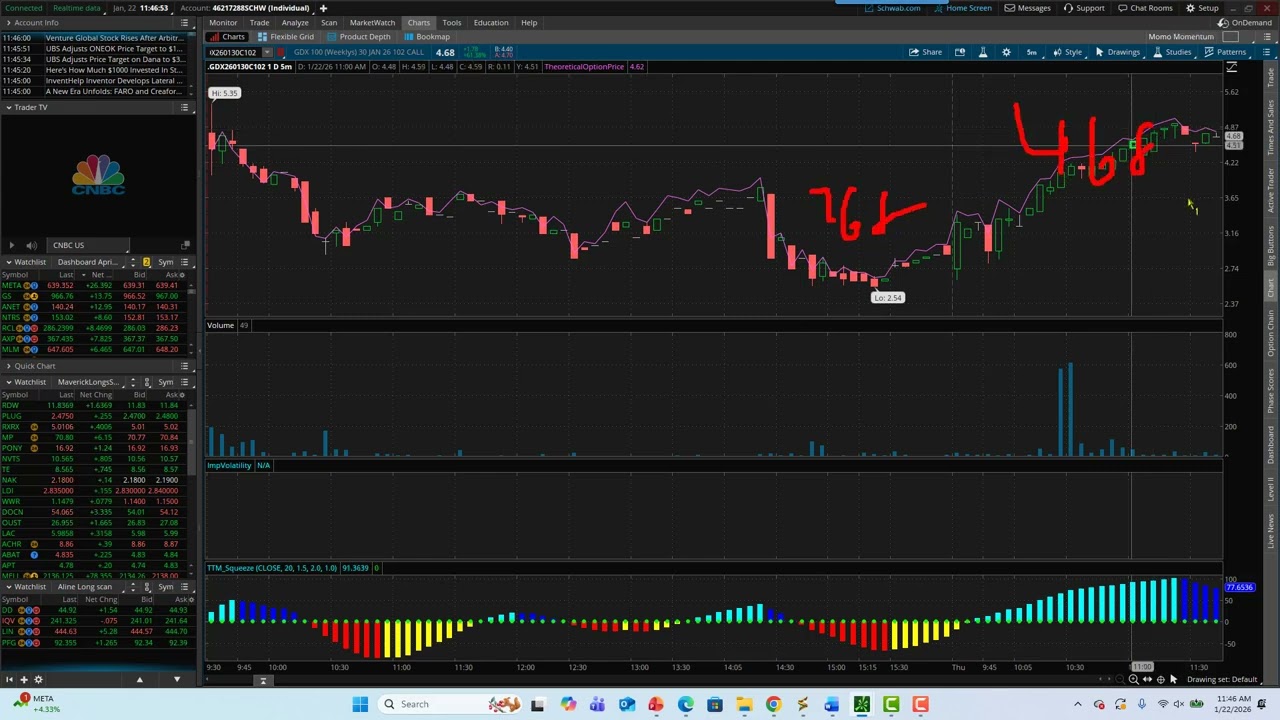Open the Setup menu
The width and height of the screenshot is (1280, 720).
click(x=1202, y=8)
